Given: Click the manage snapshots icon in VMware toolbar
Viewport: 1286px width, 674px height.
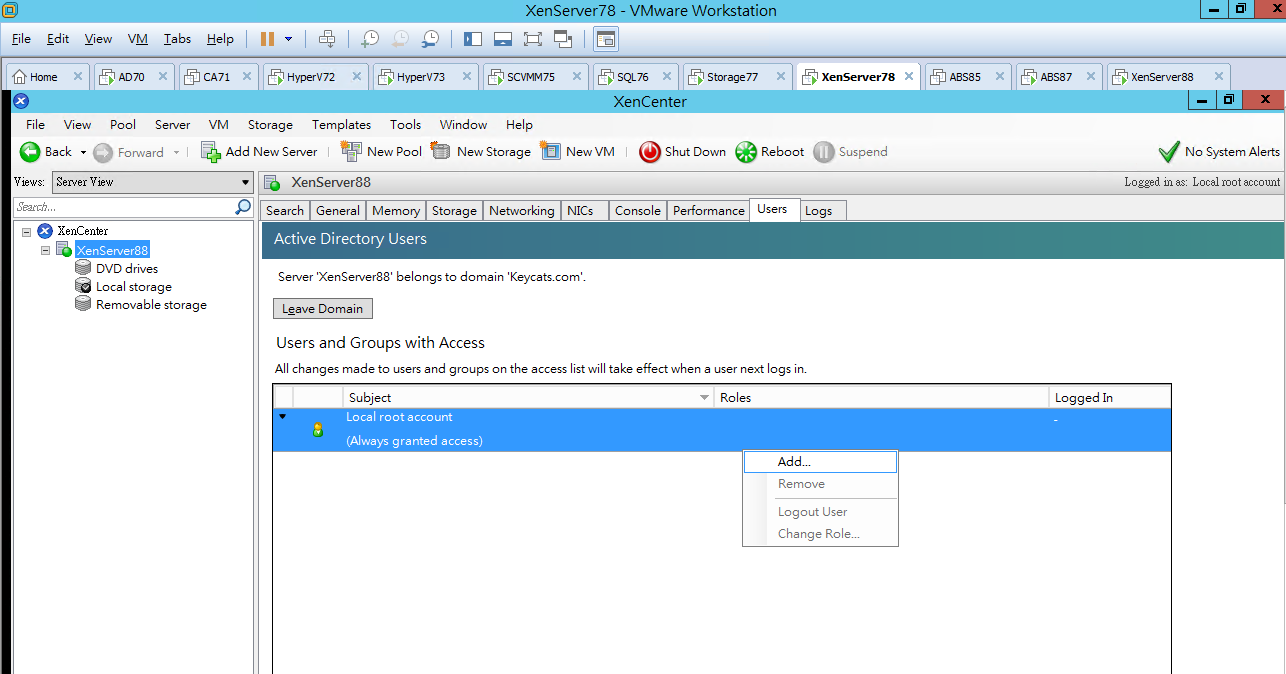Looking at the screenshot, I should point(430,39).
